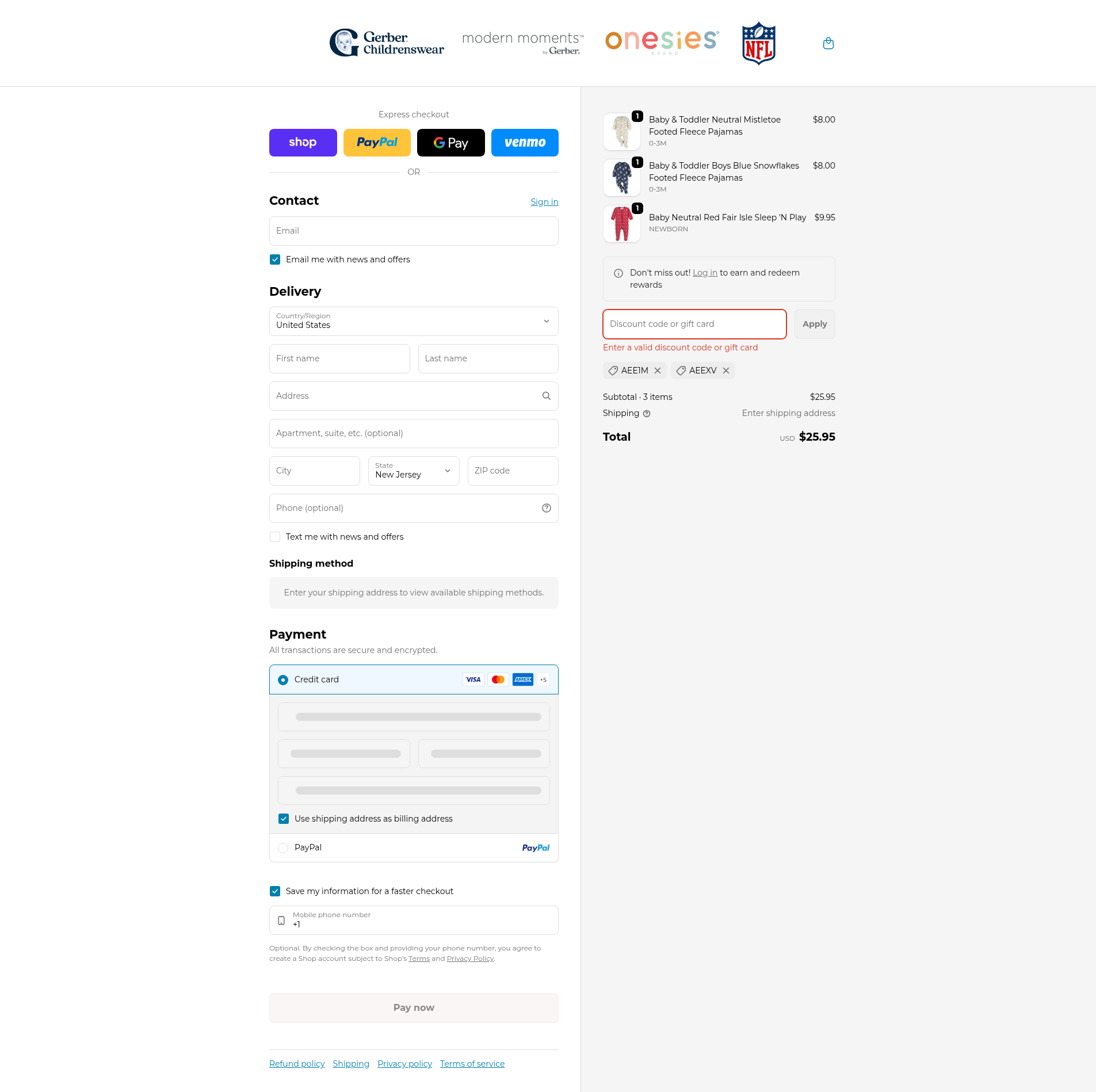
Task: Pay with Shop express checkout
Action: [x=303, y=143]
